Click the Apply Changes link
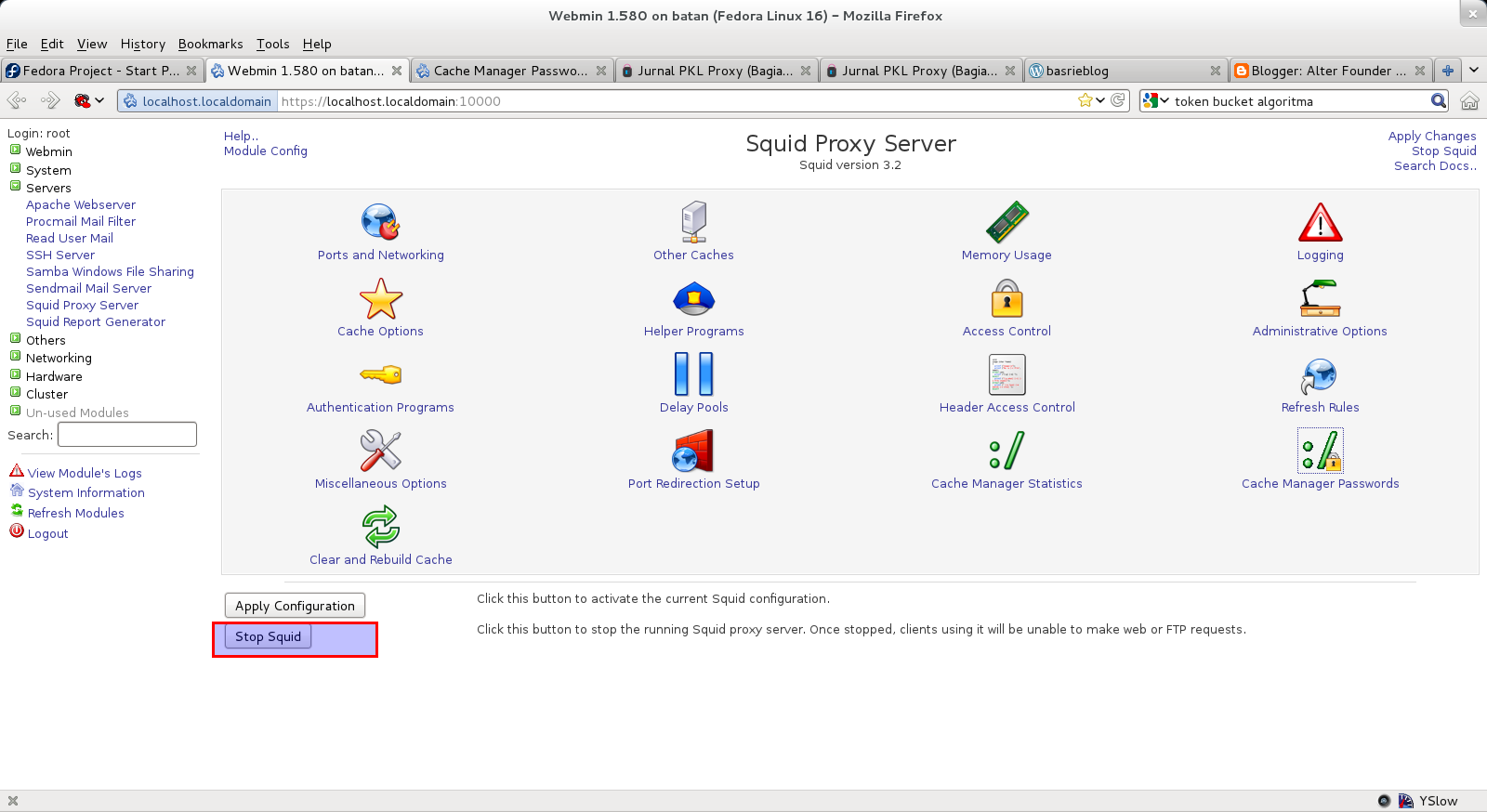This screenshot has height=812, width=1487. coord(1432,136)
